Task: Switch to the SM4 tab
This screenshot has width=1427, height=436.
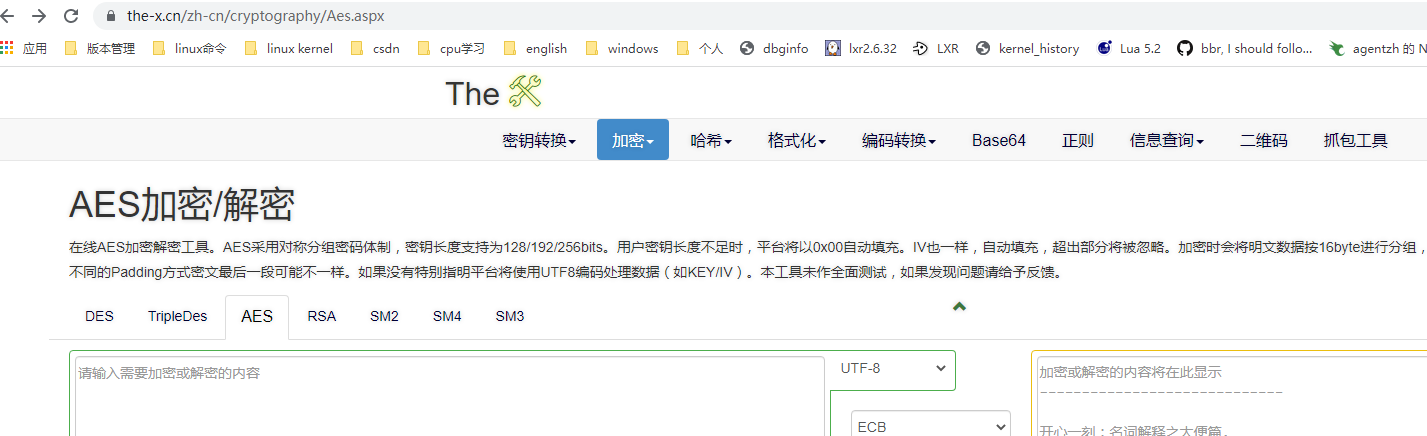Action: coord(447,316)
